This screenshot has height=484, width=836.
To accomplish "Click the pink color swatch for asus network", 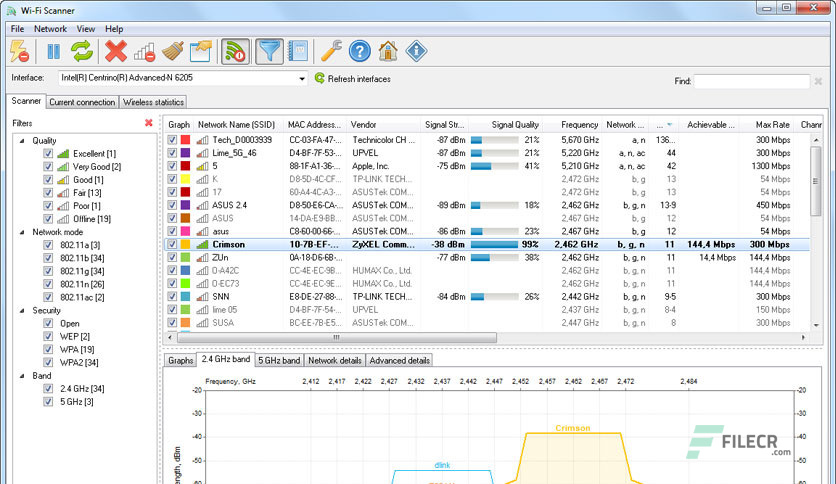I will (186, 231).
